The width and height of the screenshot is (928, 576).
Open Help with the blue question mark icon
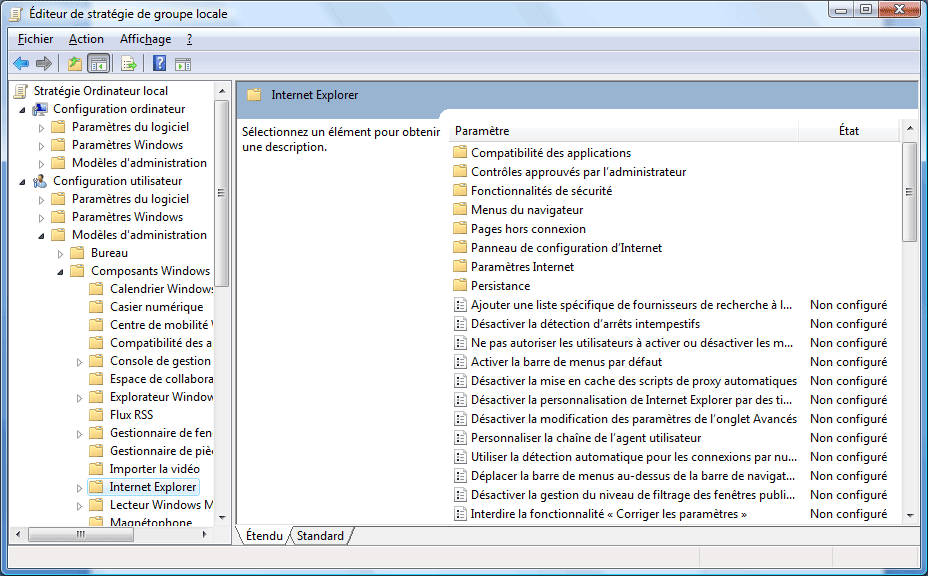(x=159, y=63)
